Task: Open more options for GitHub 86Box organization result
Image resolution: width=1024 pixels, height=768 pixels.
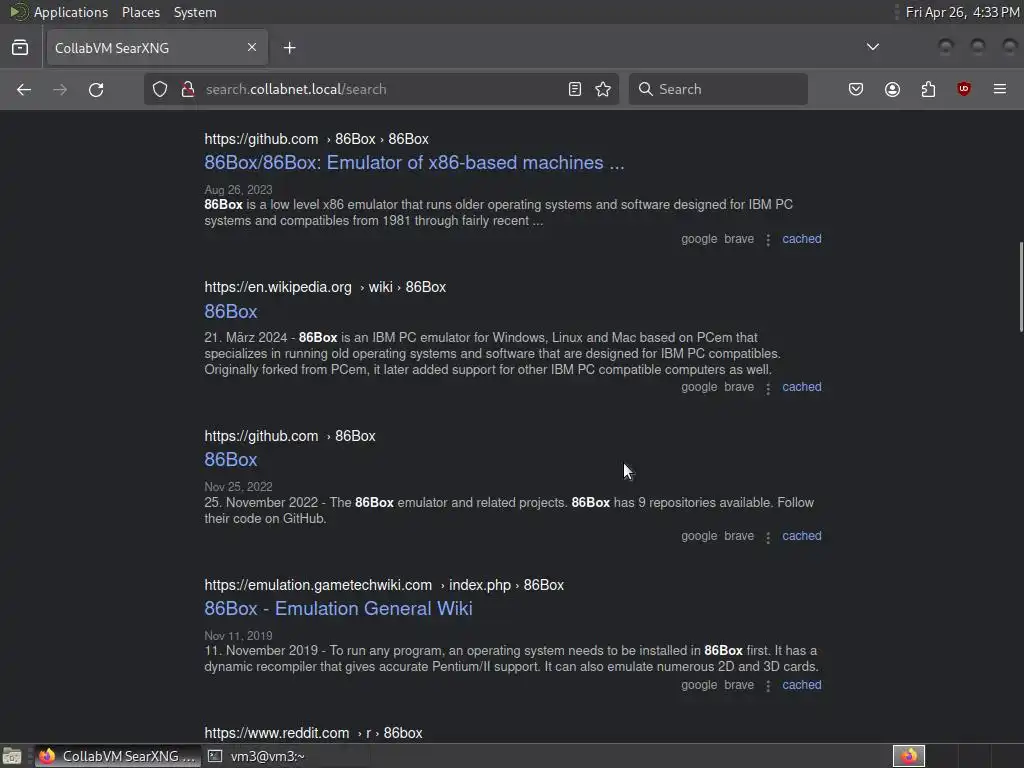Action: pos(768,537)
